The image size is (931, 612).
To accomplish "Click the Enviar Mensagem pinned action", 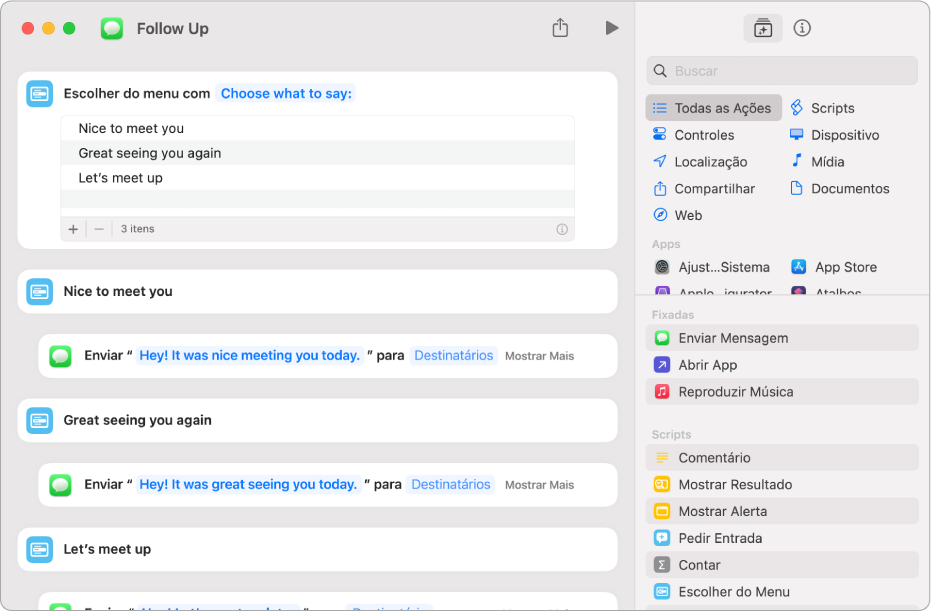I will (733, 338).
